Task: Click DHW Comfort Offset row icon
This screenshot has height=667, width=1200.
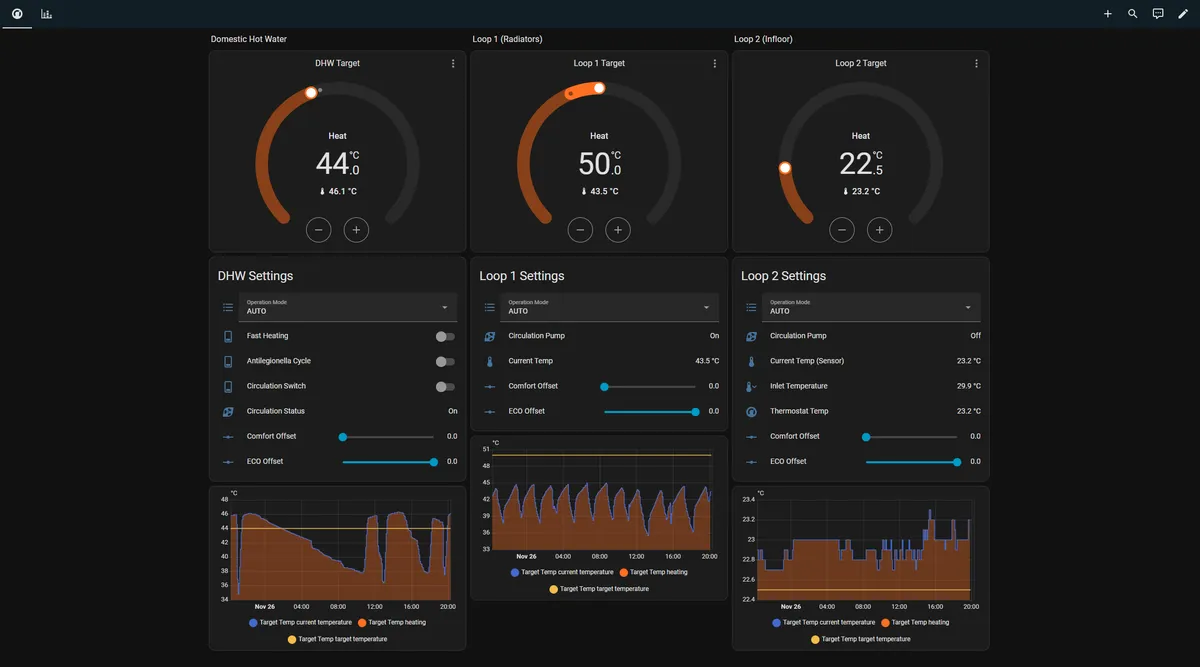Action: (x=228, y=436)
